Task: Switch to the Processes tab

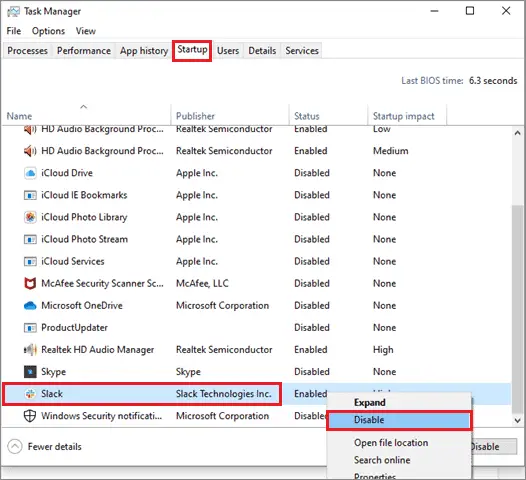Action: tap(28, 51)
